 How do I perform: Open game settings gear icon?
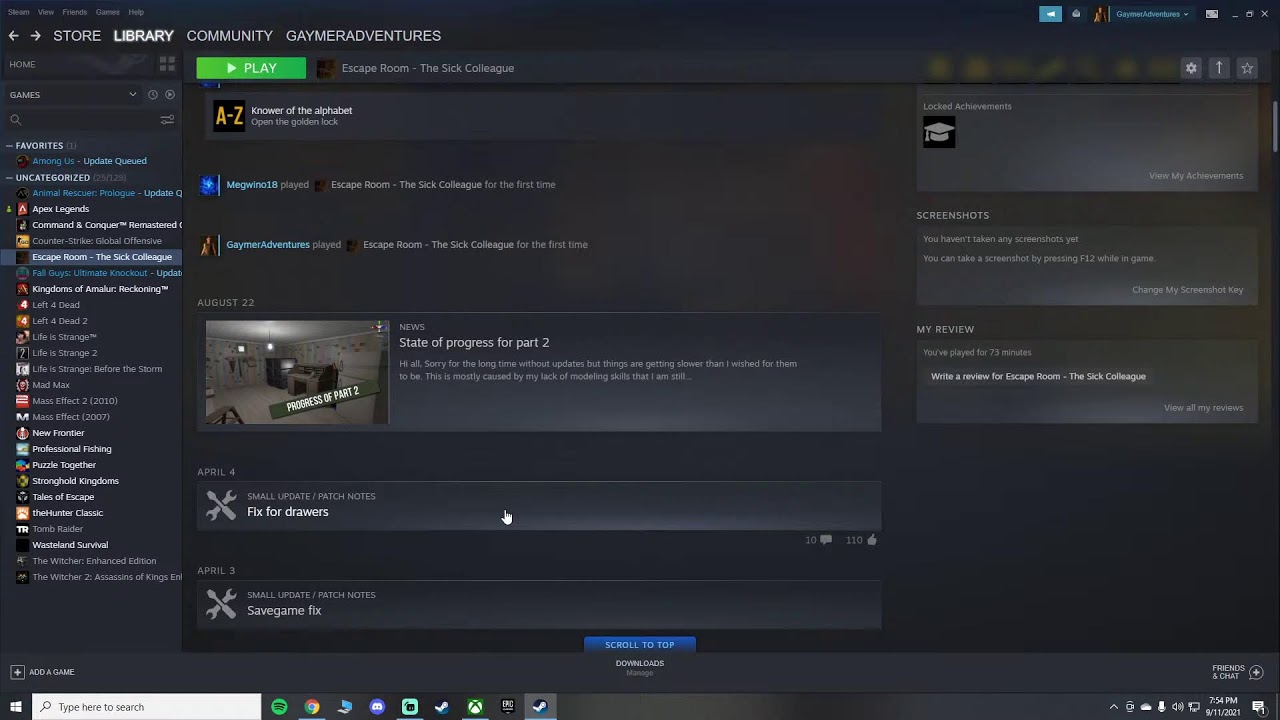1191,68
